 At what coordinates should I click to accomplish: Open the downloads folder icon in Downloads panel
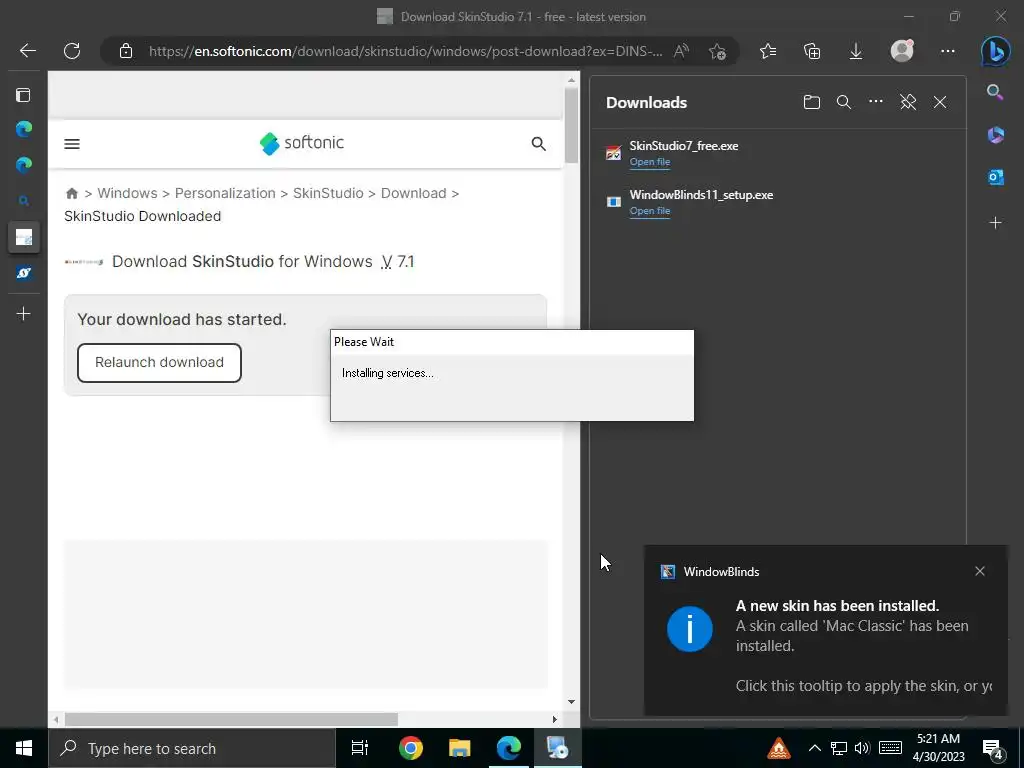(x=812, y=102)
